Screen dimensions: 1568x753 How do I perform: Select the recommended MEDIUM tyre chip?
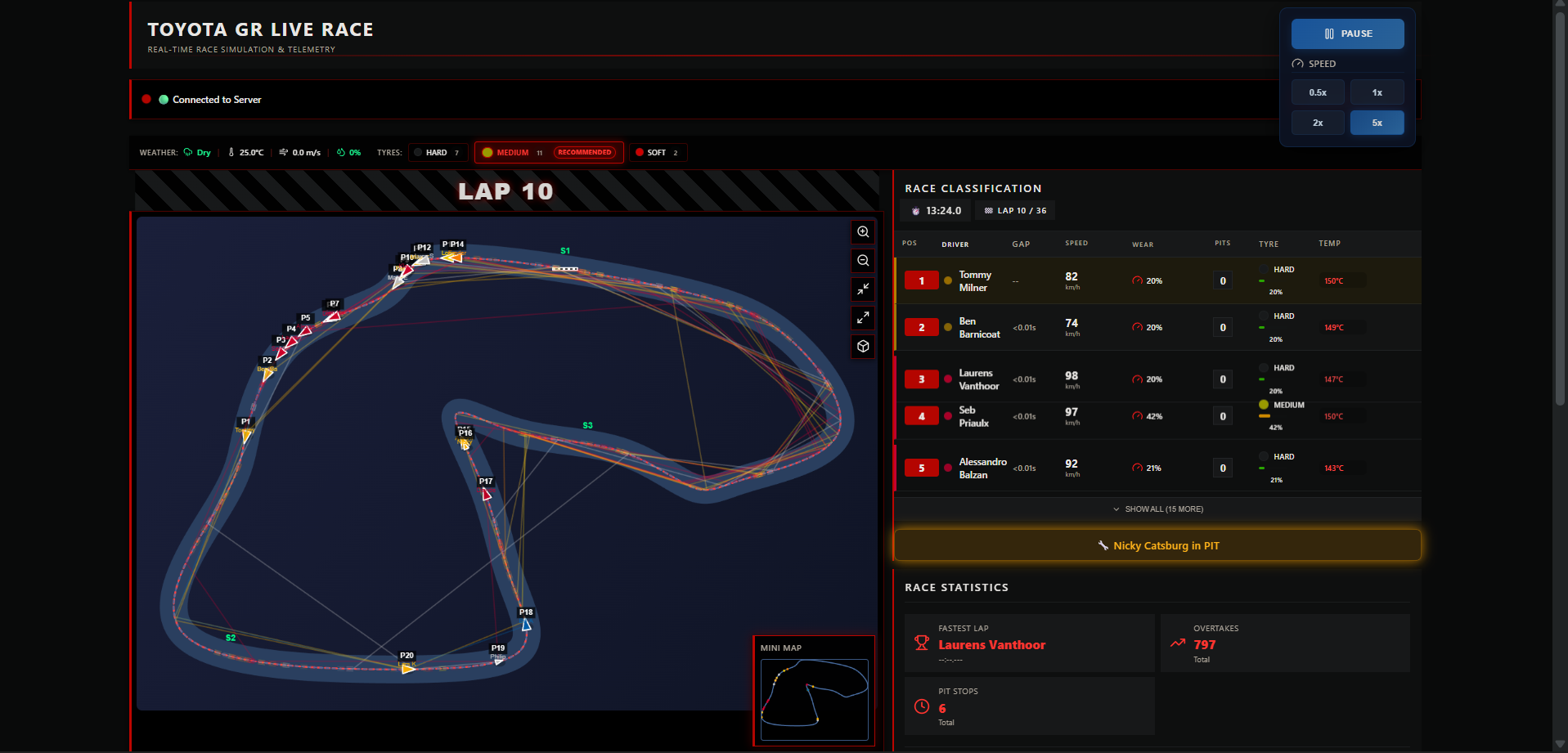pos(549,153)
